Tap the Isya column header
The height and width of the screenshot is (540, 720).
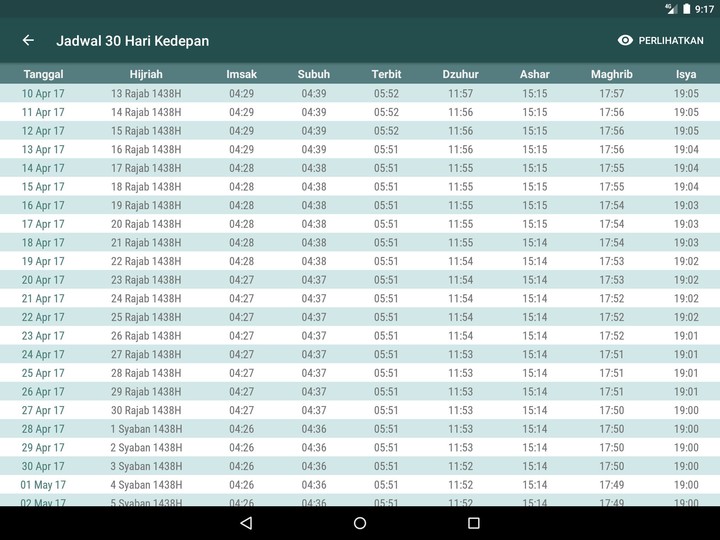click(x=686, y=75)
